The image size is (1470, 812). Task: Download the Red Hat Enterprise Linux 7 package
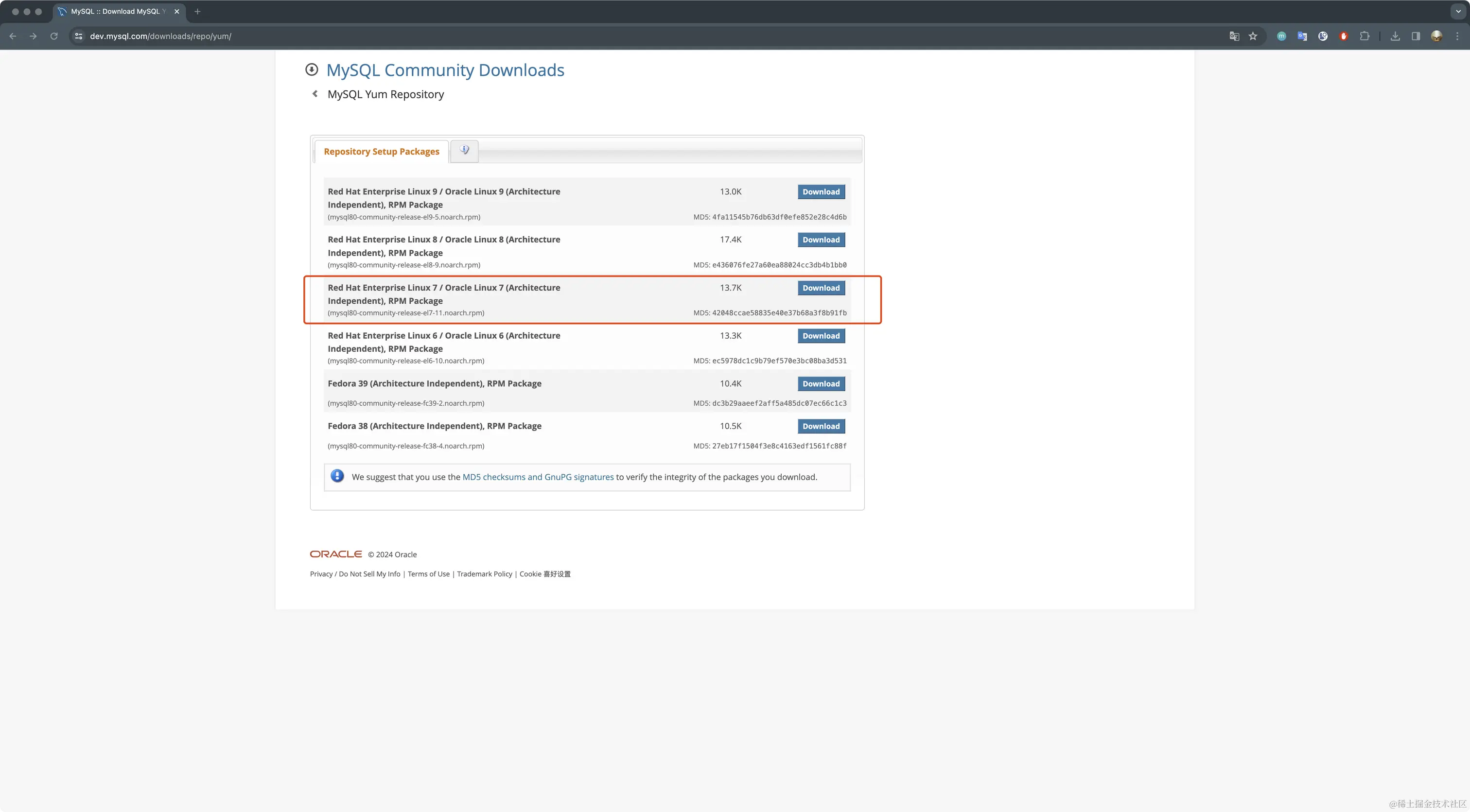(x=821, y=288)
